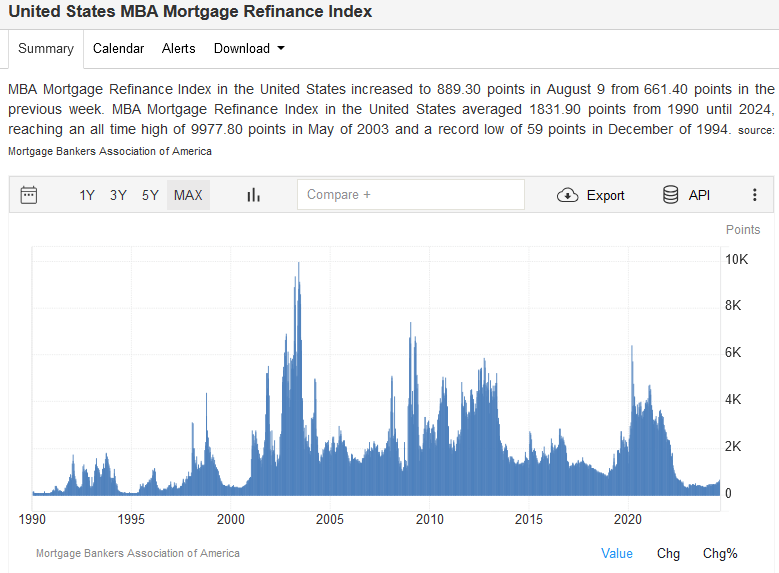The image size is (779, 573).
Task: Open the three-dot more options menu
Action: [755, 195]
